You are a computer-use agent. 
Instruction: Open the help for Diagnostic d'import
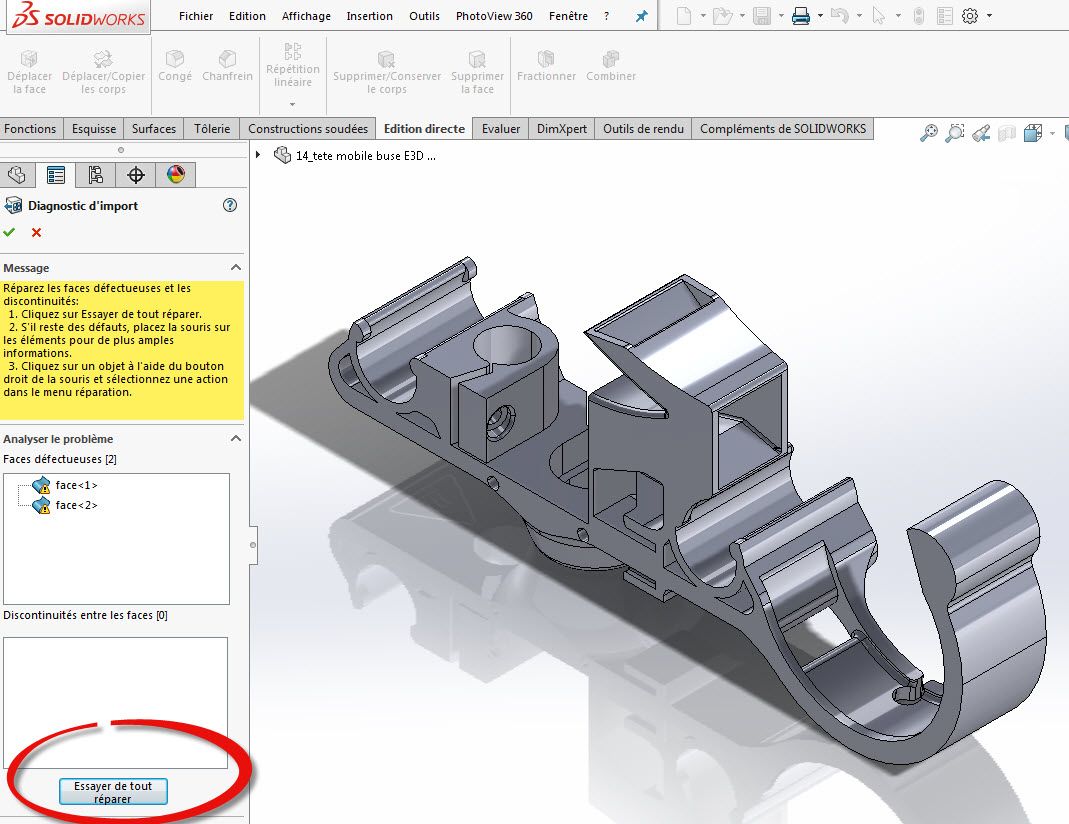230,205
